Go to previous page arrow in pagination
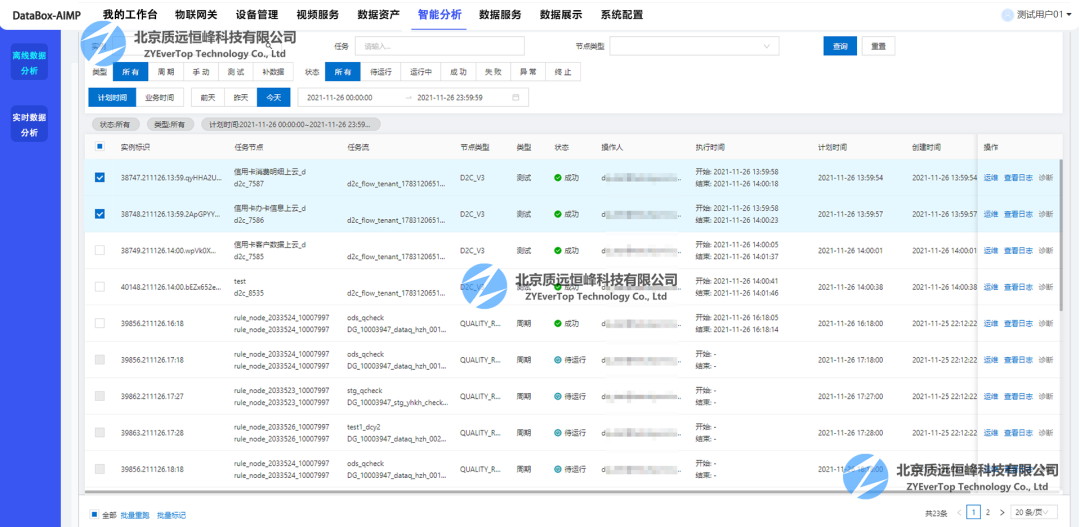 (959, 513)
